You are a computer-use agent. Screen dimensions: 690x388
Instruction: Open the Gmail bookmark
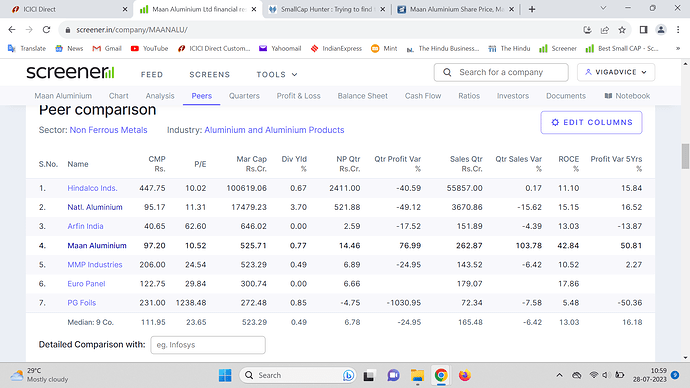click(x=107, y=48)
